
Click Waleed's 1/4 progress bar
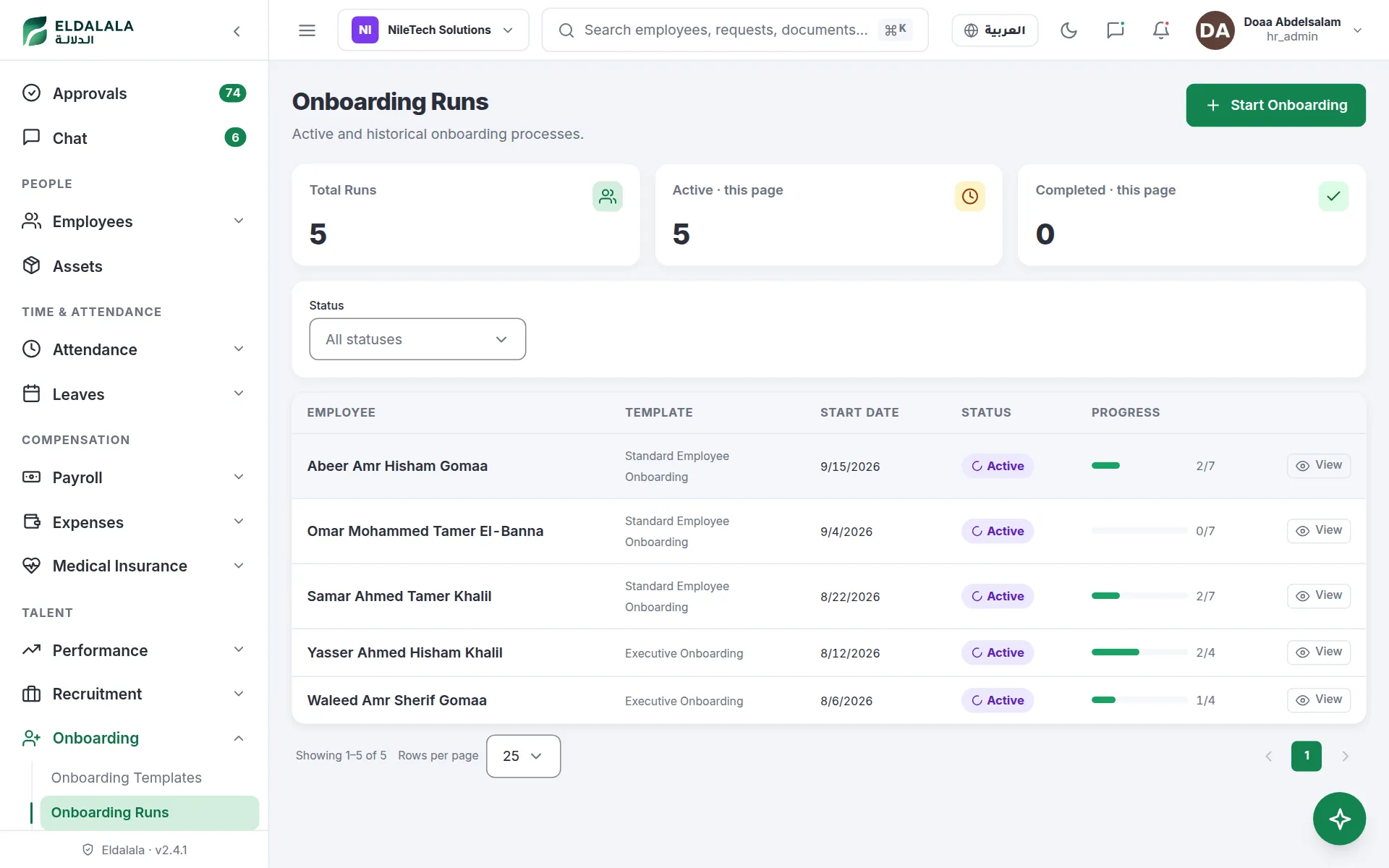(x=1139, y=700)
